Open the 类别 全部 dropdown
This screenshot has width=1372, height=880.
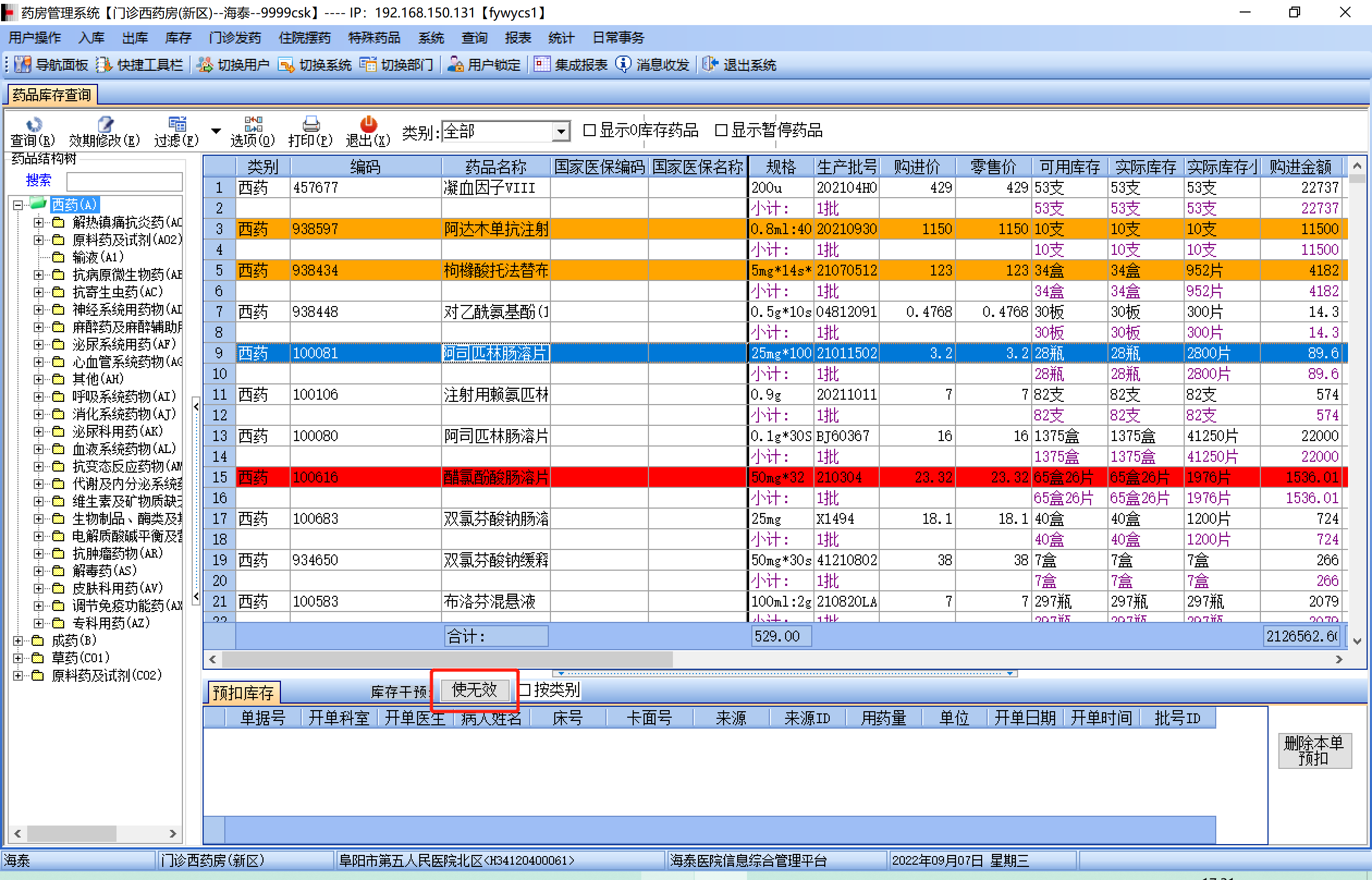tap(561, 132)
